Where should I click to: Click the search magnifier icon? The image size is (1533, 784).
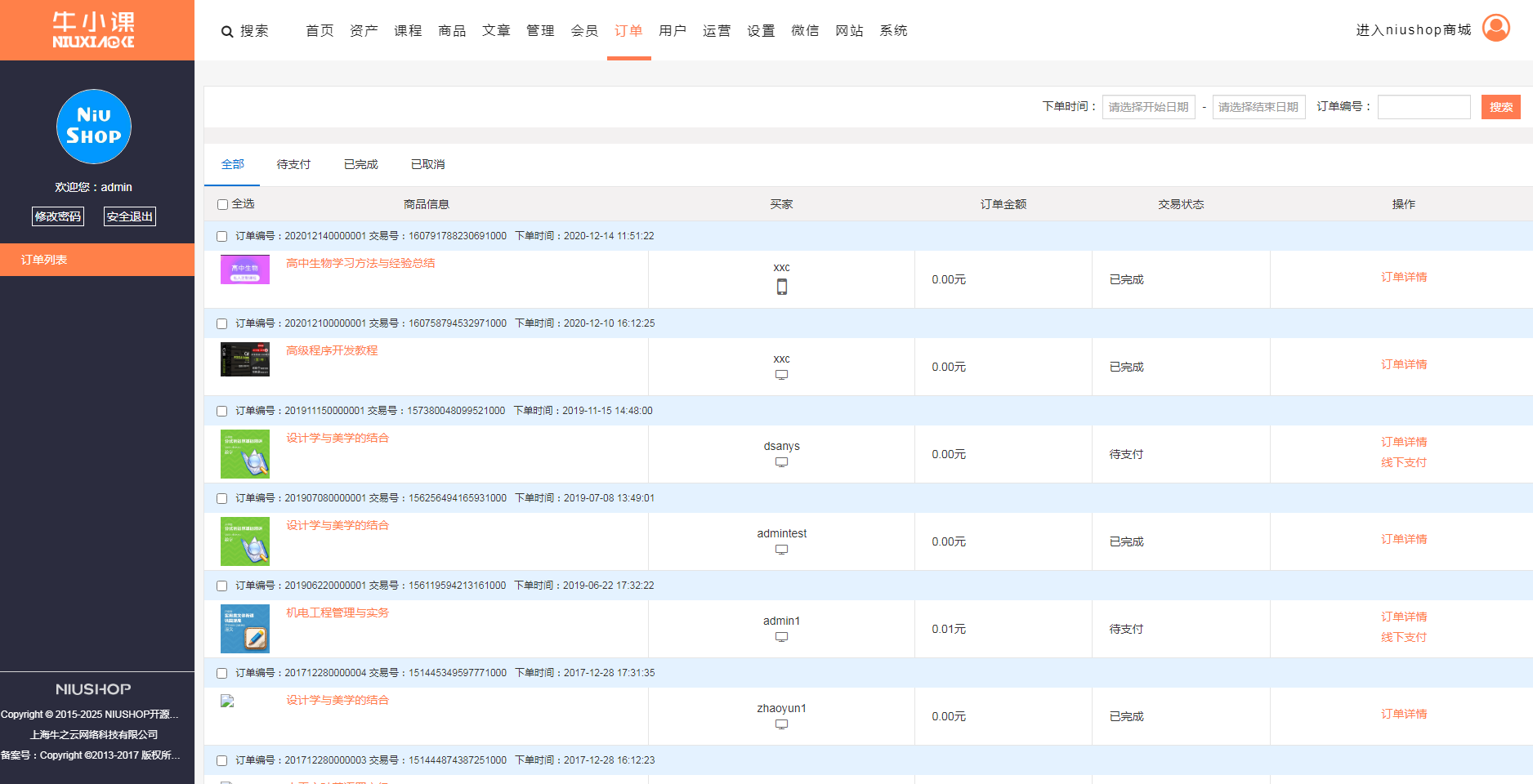227,32
